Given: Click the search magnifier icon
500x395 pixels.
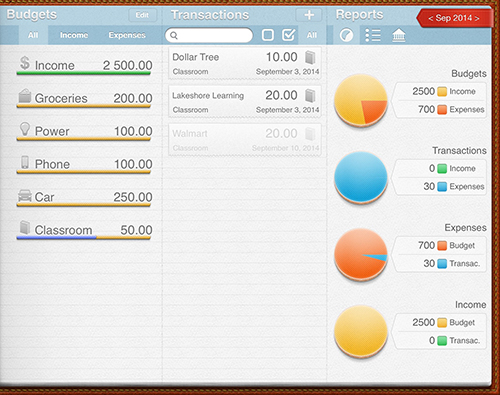Looking at the screenshot, I should coord(174,35).
